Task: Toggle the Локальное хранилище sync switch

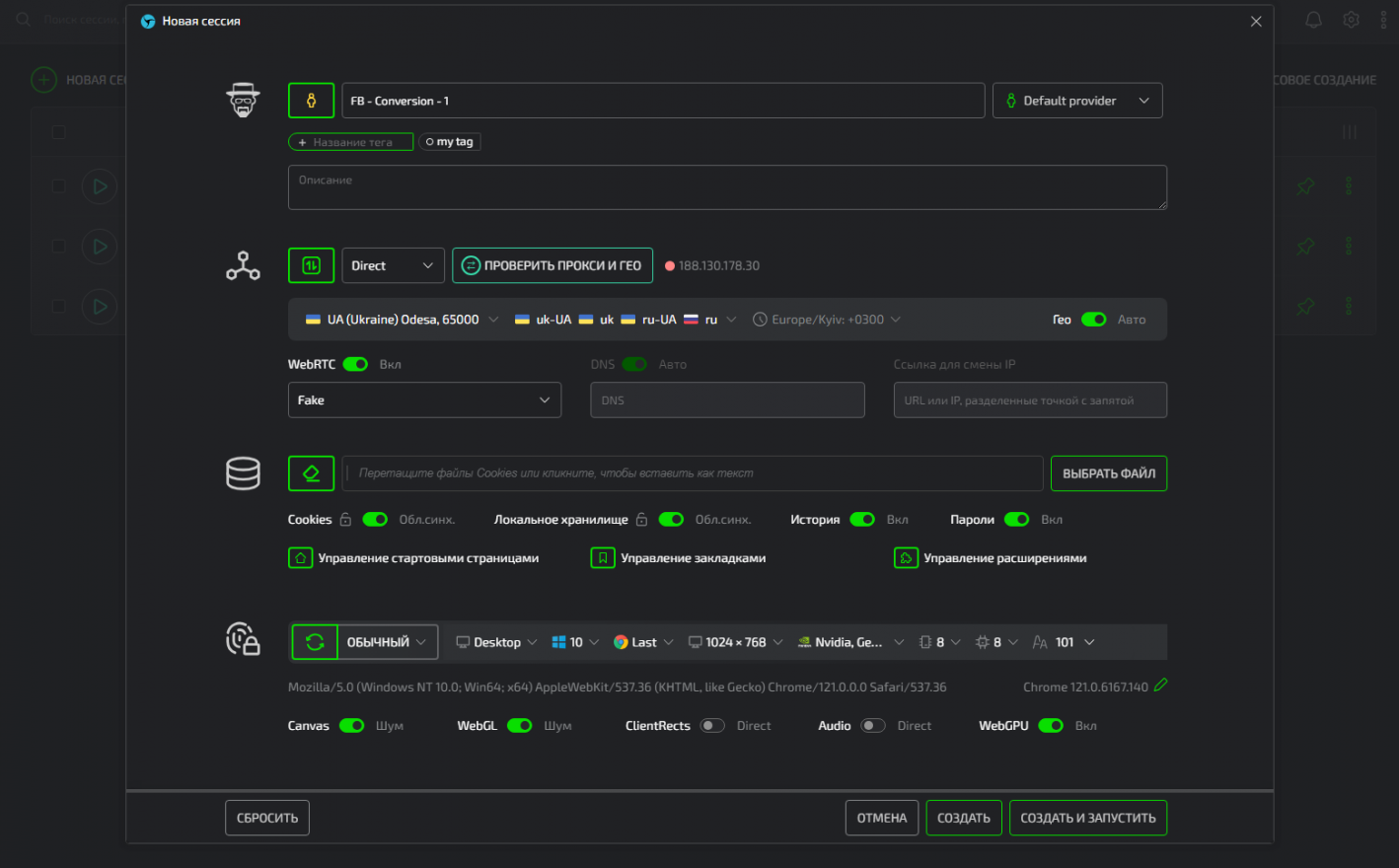Action: (672, 520)
